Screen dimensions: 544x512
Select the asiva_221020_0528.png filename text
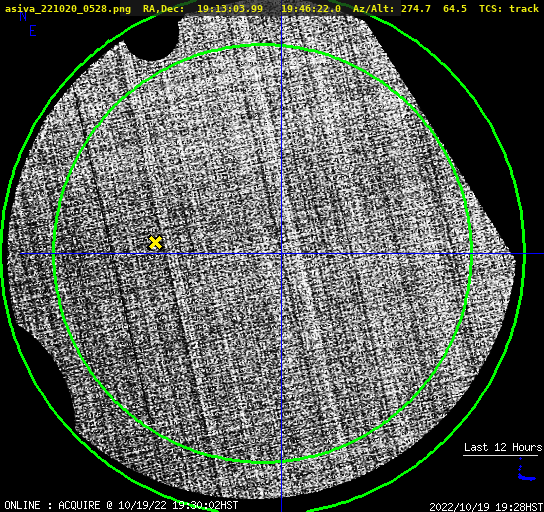[68, 9]
